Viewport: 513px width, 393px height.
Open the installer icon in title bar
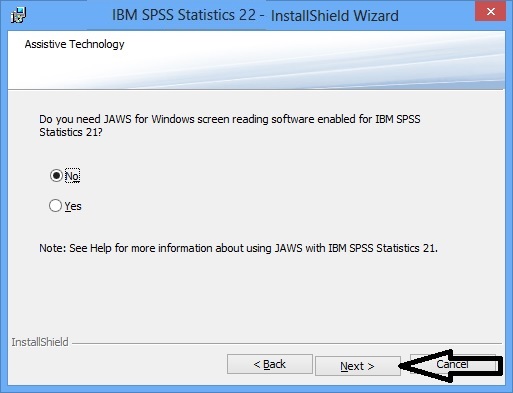point(18,15)
